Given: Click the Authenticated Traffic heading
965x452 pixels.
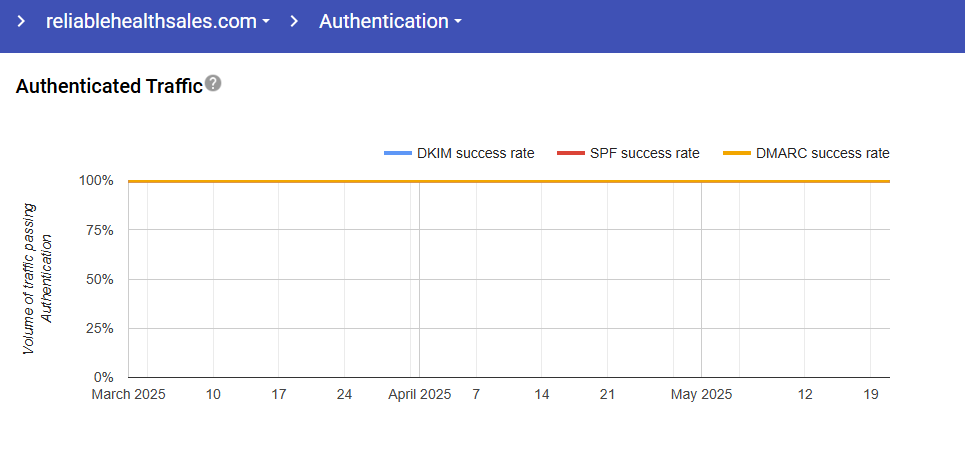Looking at the screenshot, I should point(109,87).
